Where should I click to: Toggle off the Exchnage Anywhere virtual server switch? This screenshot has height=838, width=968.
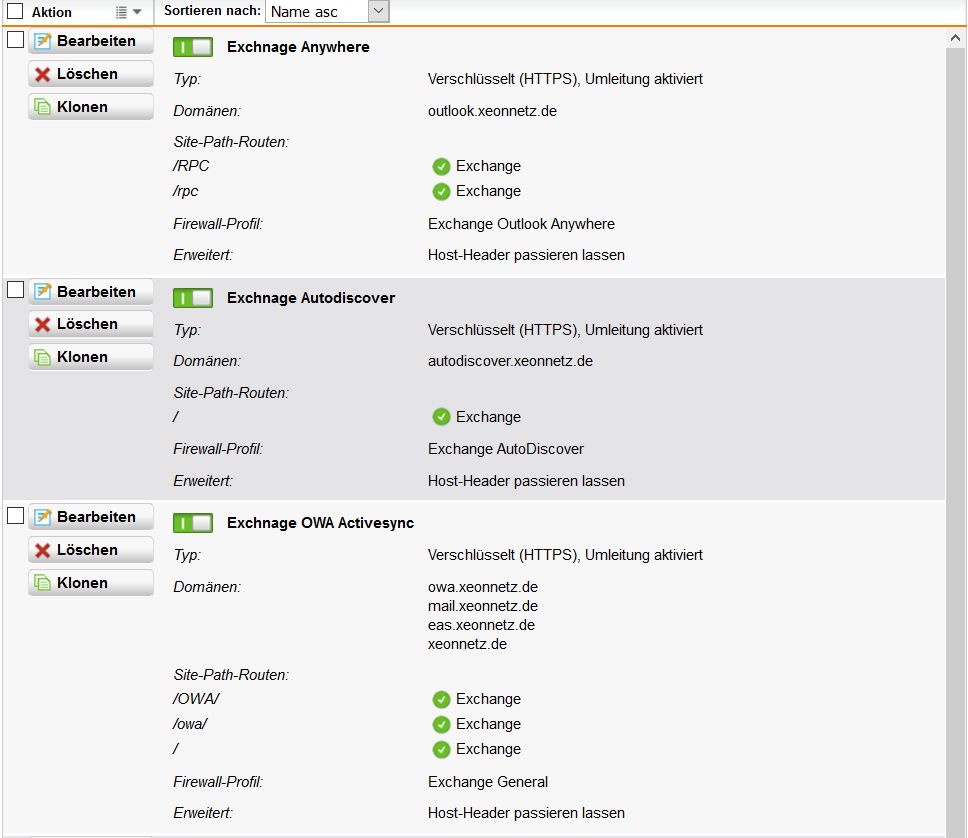tap(193, 47)
